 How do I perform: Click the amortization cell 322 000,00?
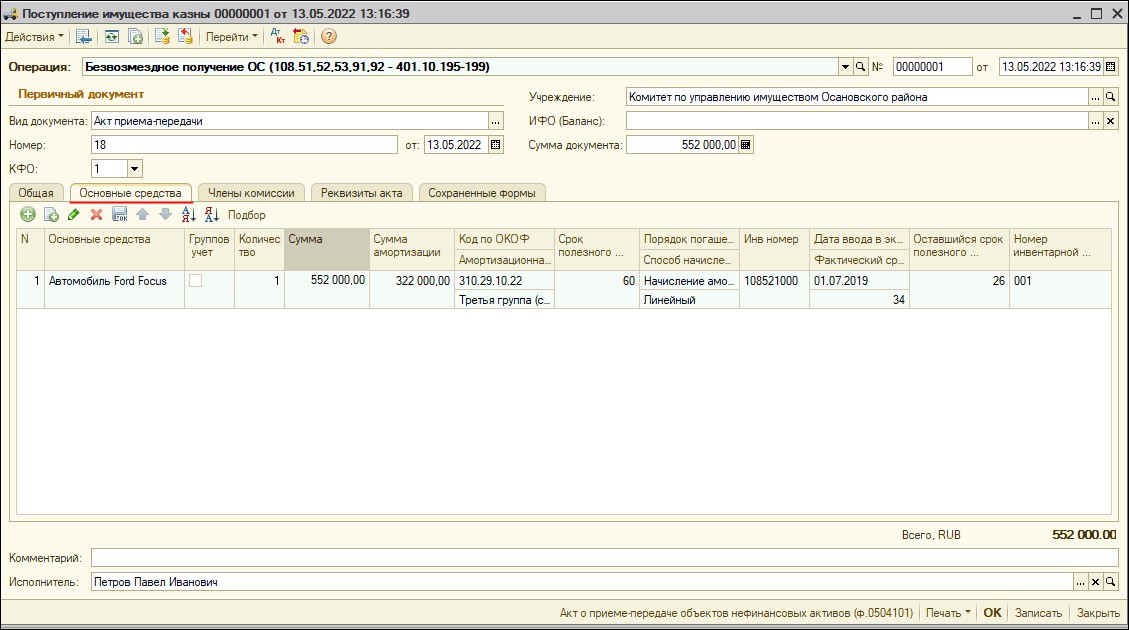pos(412,289)
